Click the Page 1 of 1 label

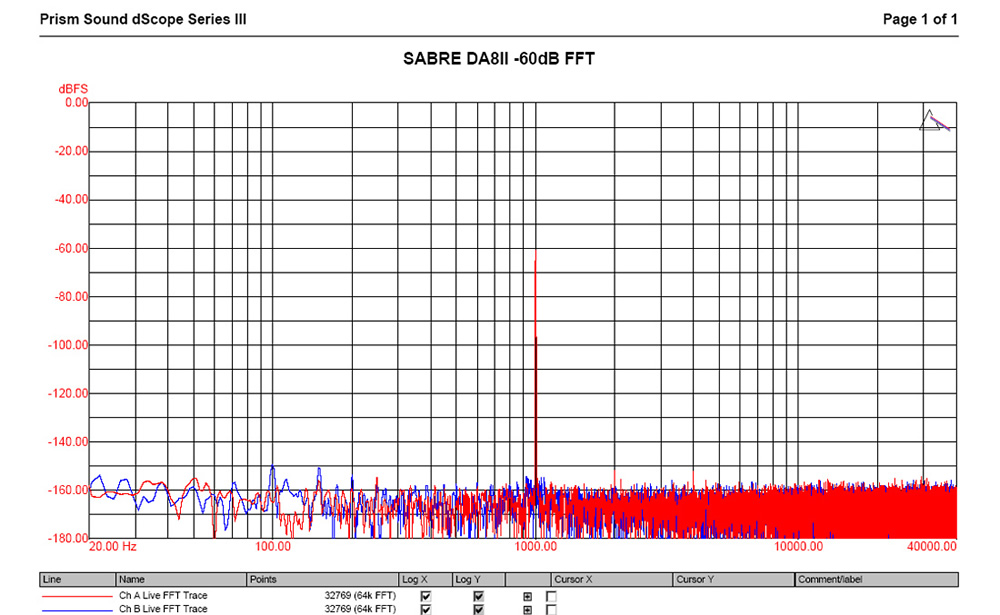coord(920,19)
